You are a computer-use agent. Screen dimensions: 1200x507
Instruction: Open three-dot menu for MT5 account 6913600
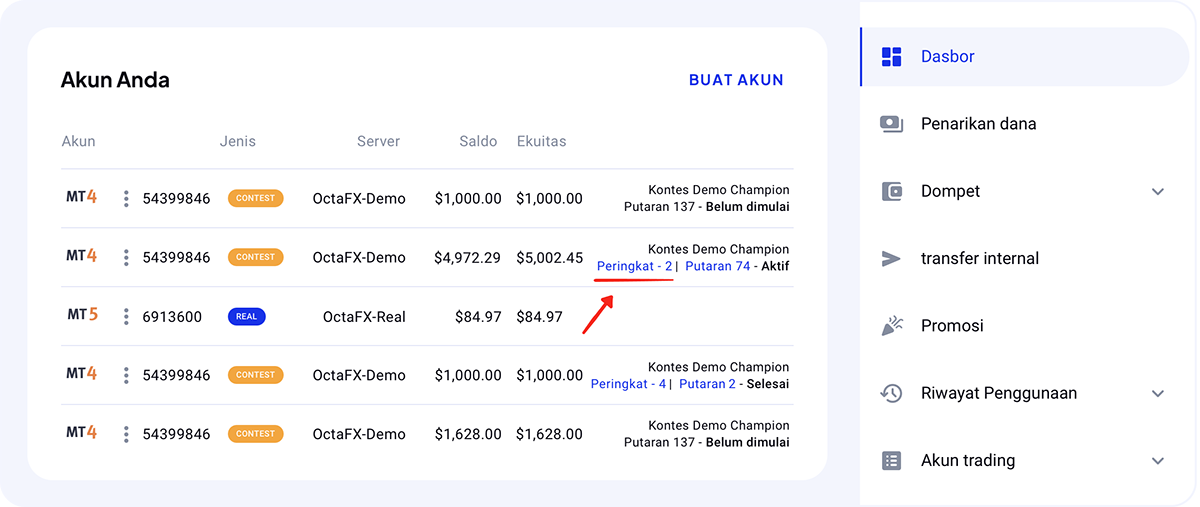[x=126, y=317]
